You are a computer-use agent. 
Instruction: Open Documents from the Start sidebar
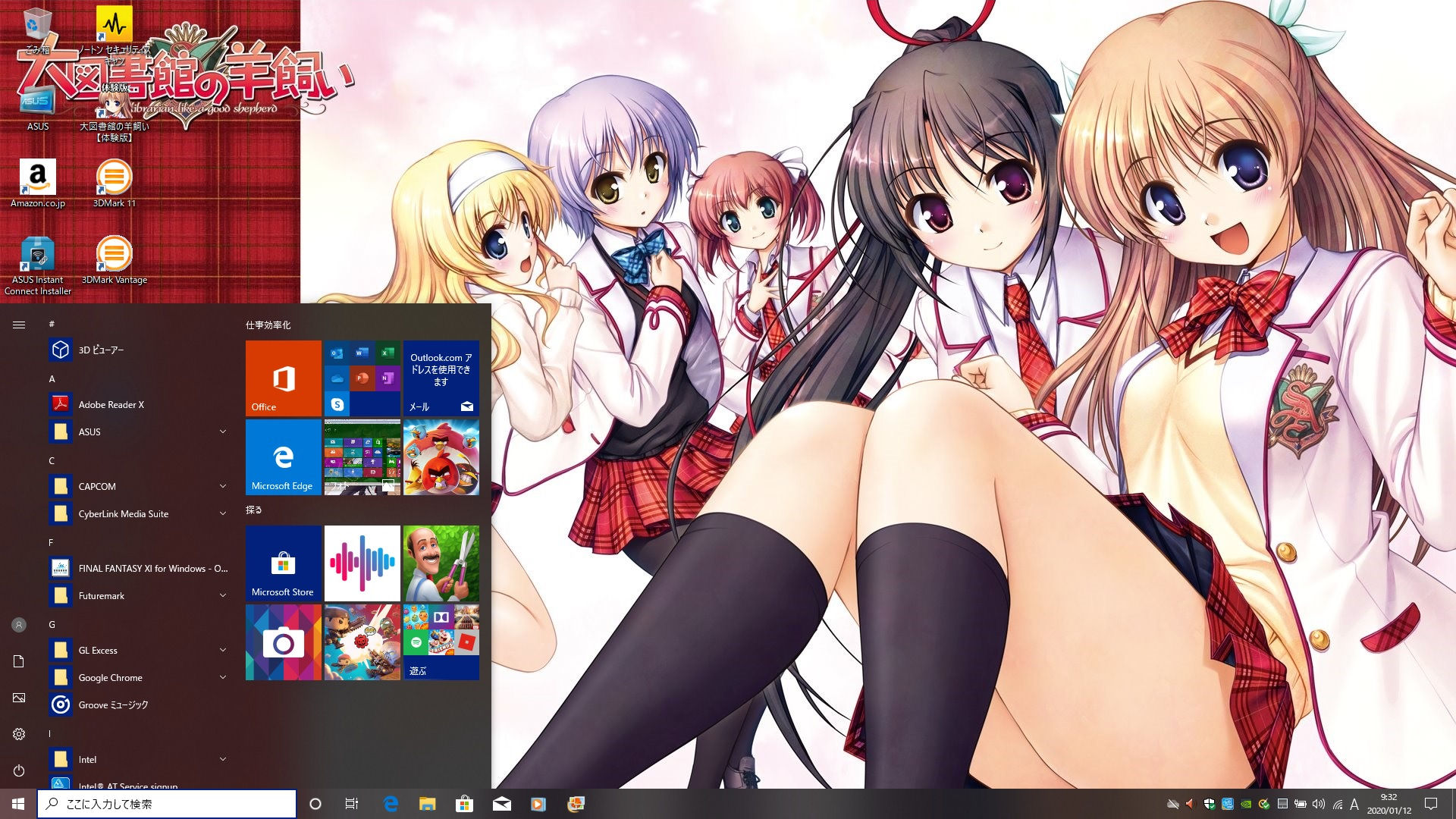[19, 661]
